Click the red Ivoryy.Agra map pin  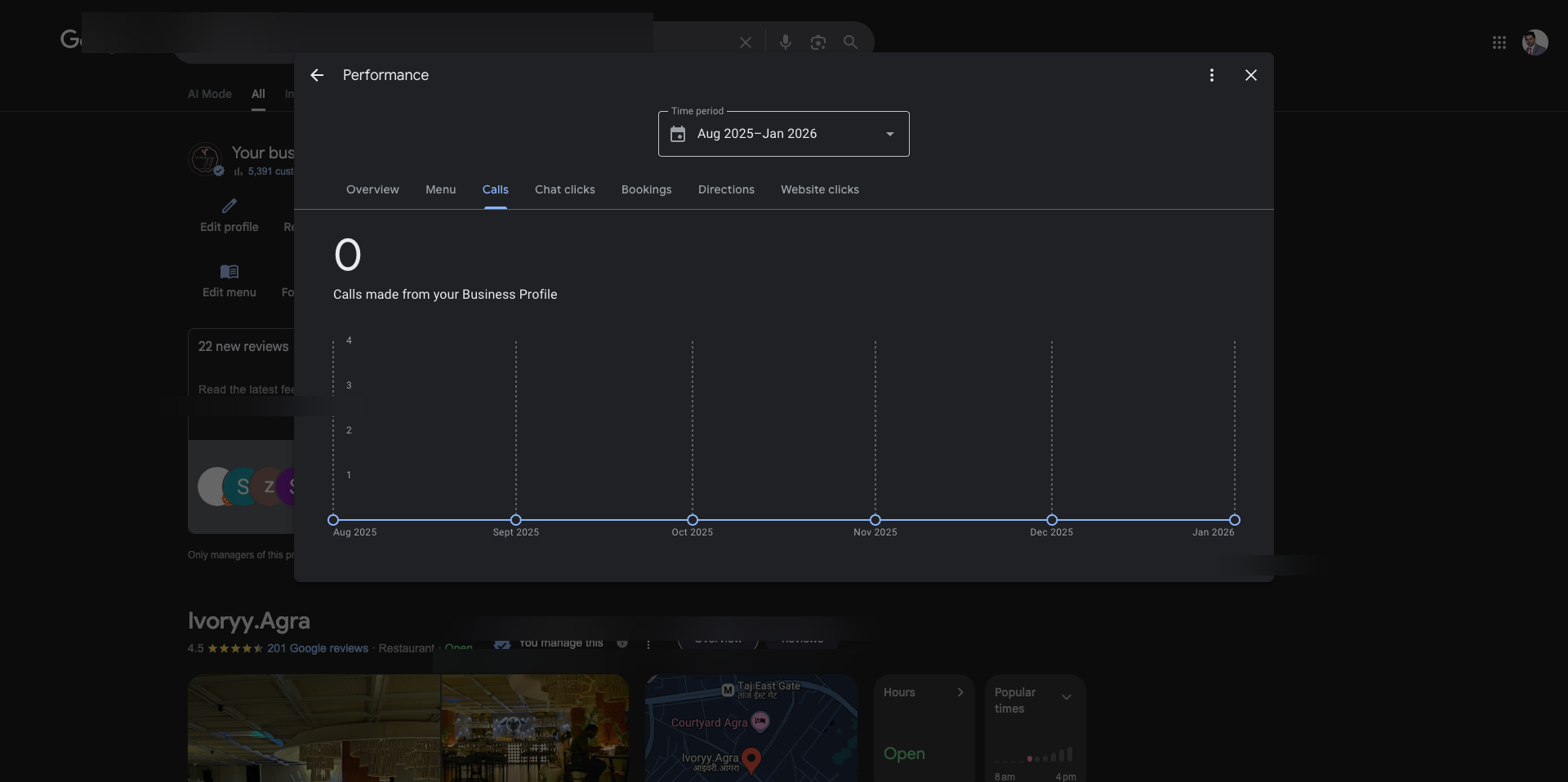coord(751,760)
